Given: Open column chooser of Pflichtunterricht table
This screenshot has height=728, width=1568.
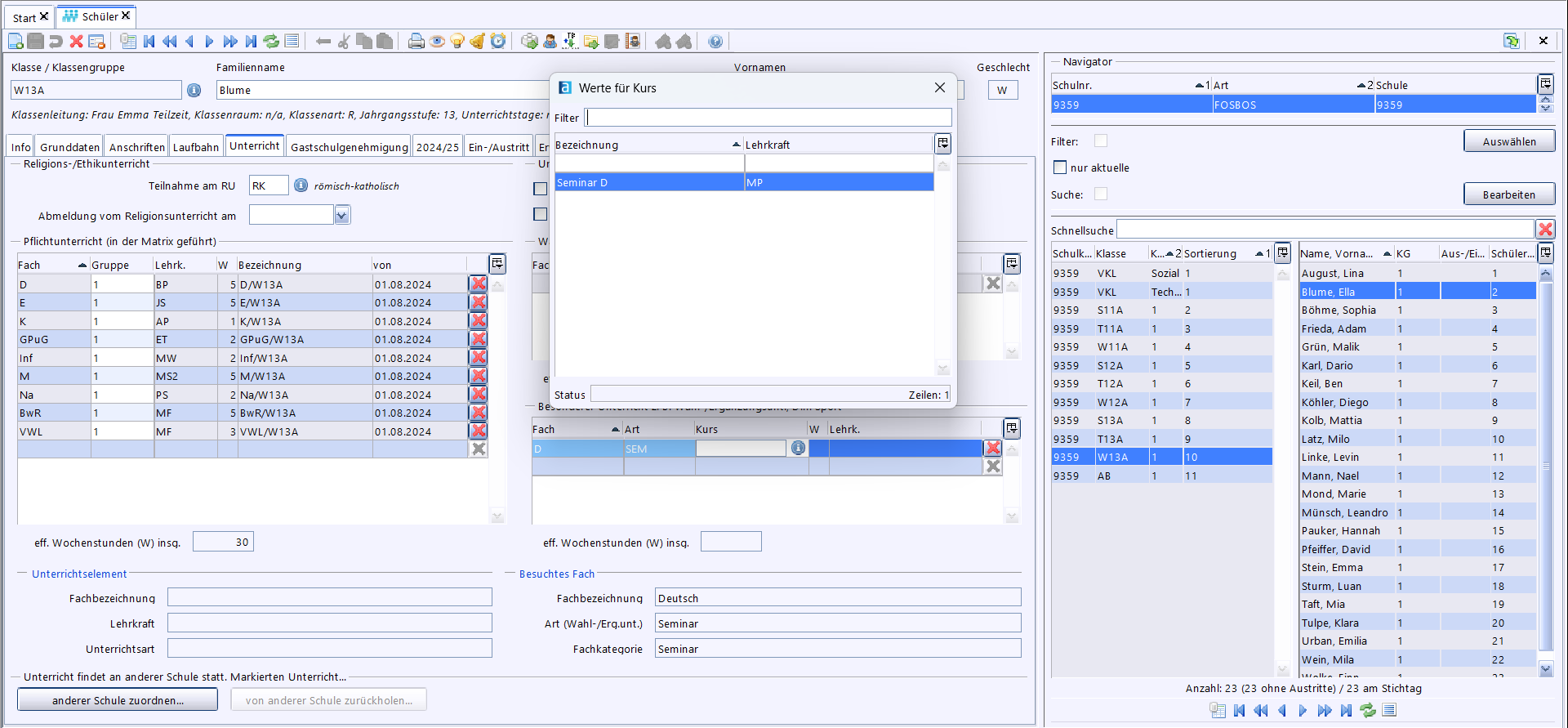Looking at the screenshot, I should tap(497, 264).
